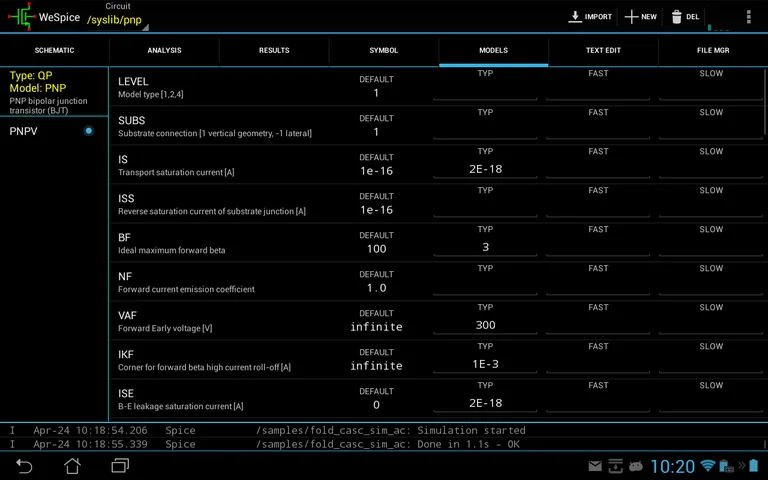Click the IS FAST input field
This screenshot has height=480, width=768.
tap(598, 168)
